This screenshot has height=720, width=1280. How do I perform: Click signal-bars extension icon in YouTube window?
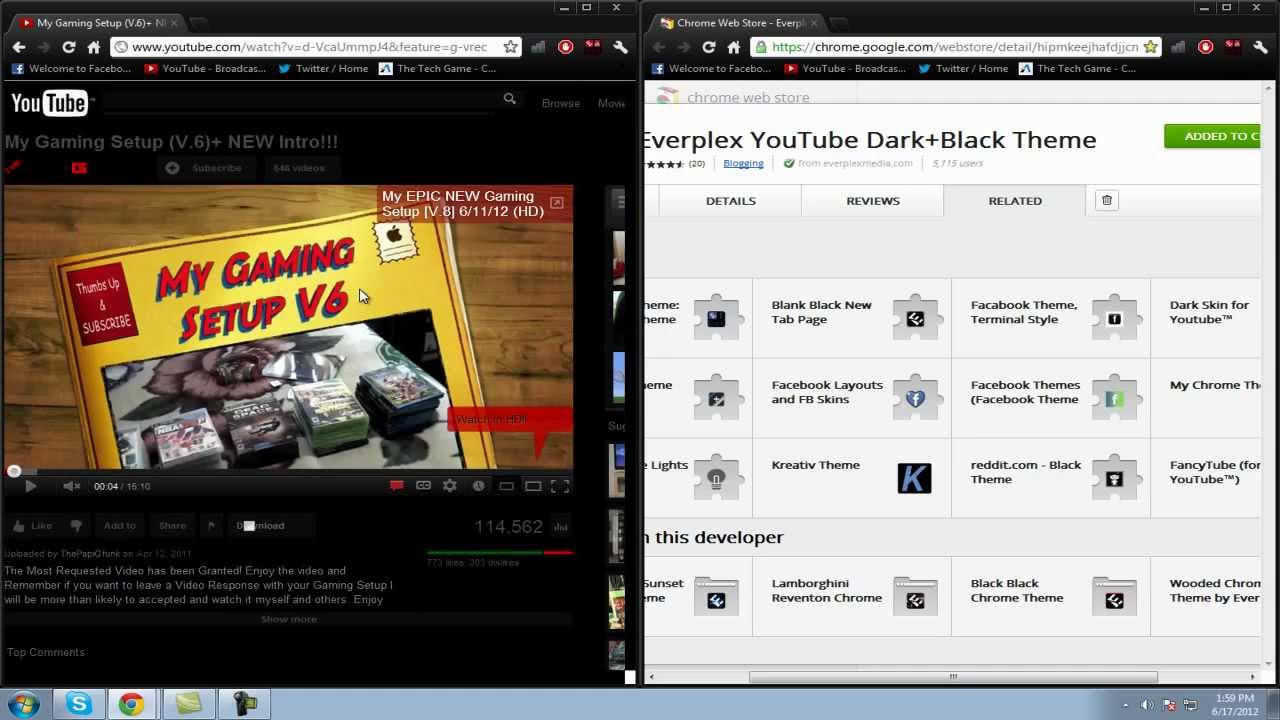click(538, 47)
